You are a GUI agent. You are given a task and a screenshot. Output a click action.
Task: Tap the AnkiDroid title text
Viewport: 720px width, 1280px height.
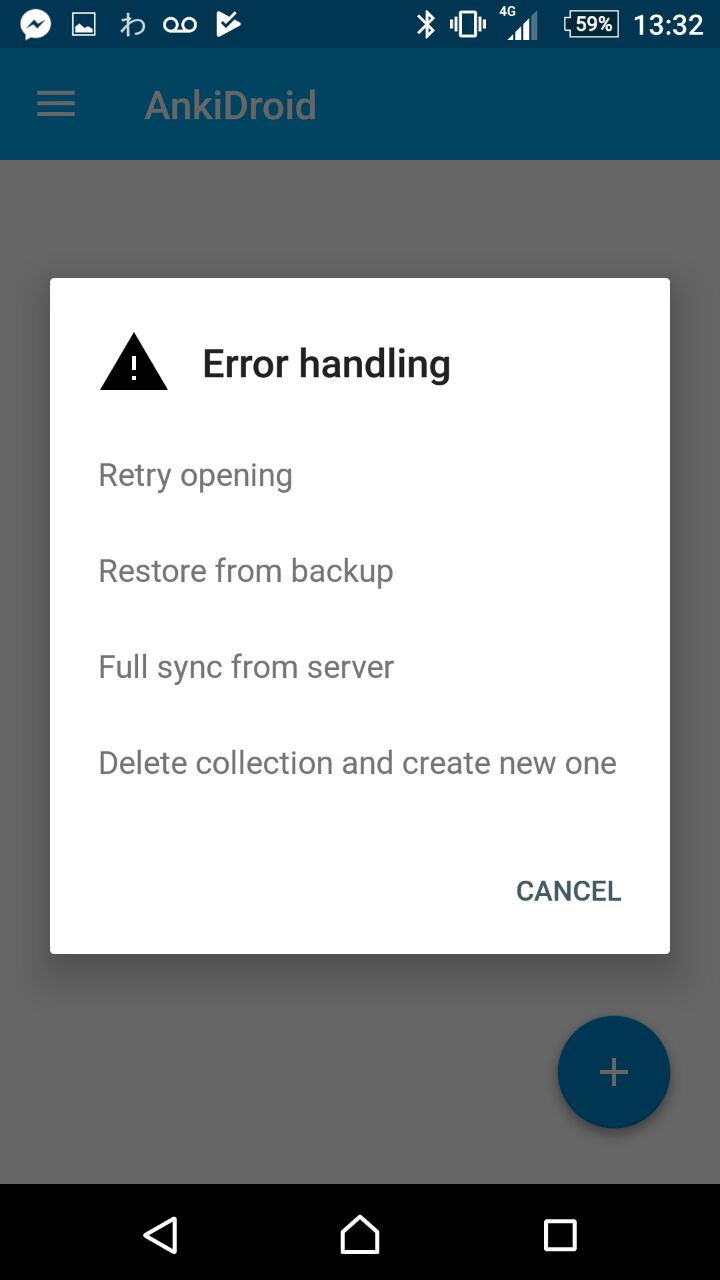click(x=231, y=105)
